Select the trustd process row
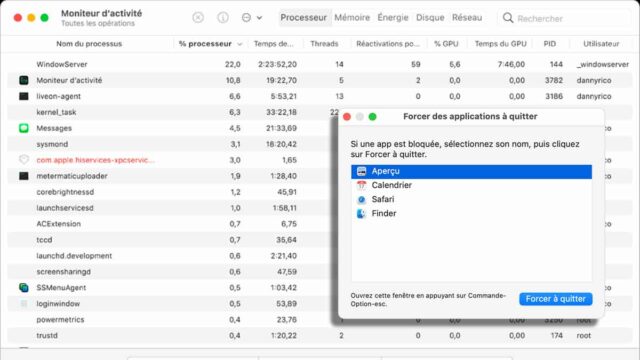 coord(320,336)
